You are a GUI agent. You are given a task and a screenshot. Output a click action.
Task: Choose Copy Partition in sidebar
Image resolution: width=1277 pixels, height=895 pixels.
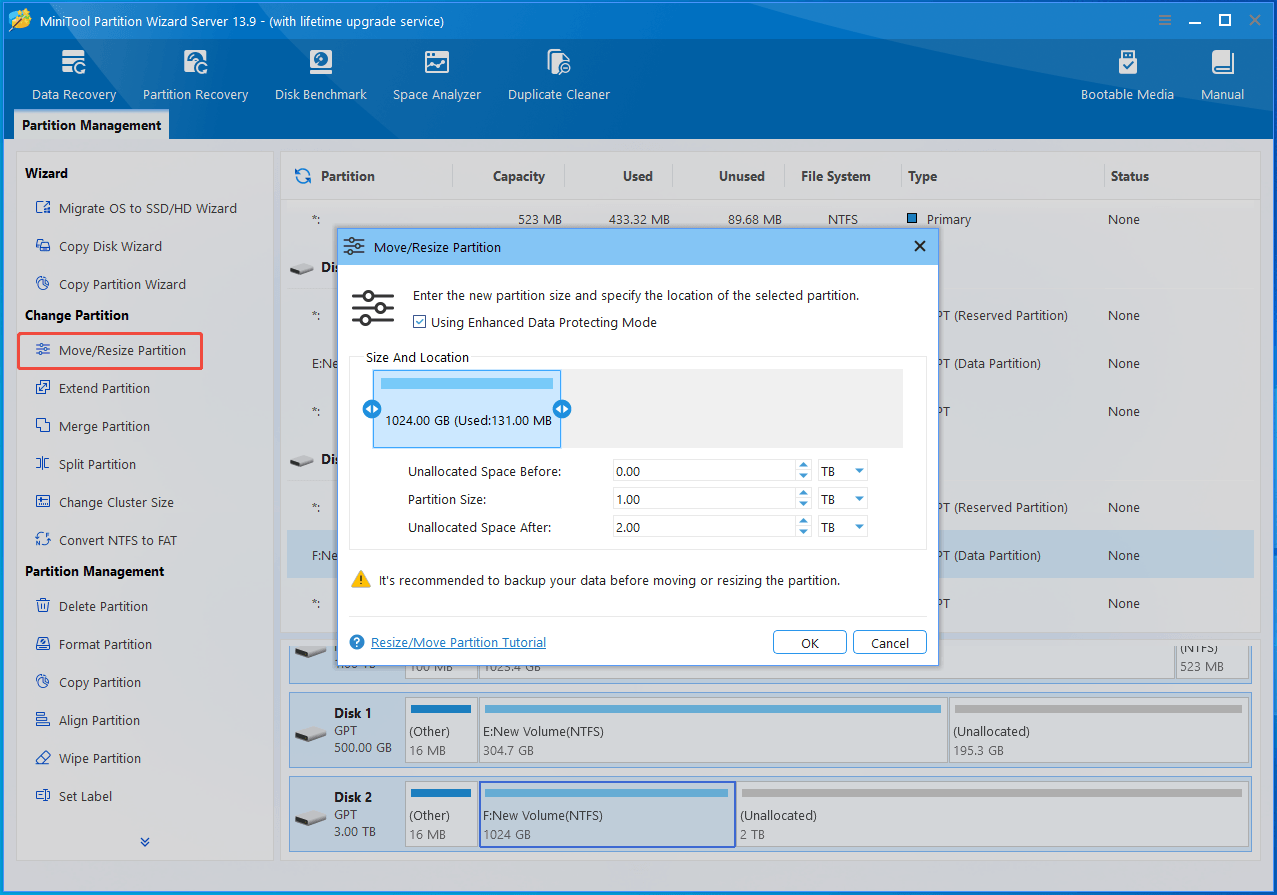point(87,682)
